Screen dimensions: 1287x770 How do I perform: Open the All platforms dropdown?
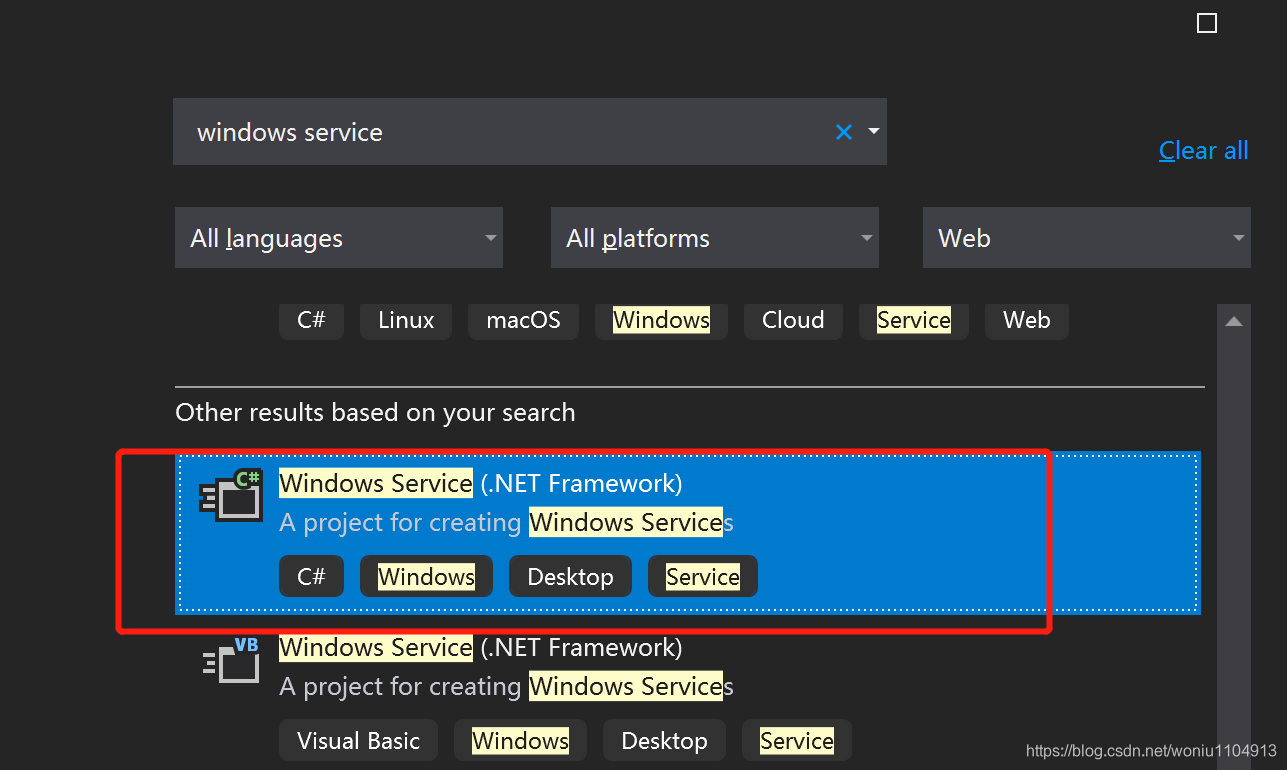tap(714, 237)
